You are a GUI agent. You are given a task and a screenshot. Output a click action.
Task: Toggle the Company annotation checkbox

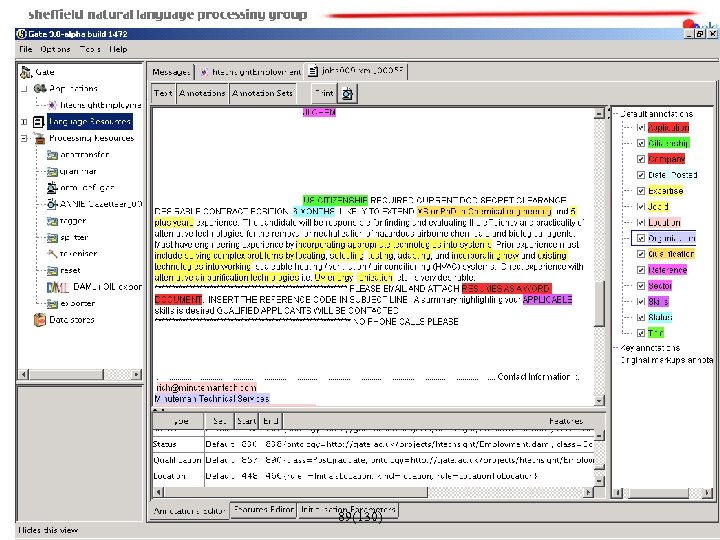tap(641, 159)
